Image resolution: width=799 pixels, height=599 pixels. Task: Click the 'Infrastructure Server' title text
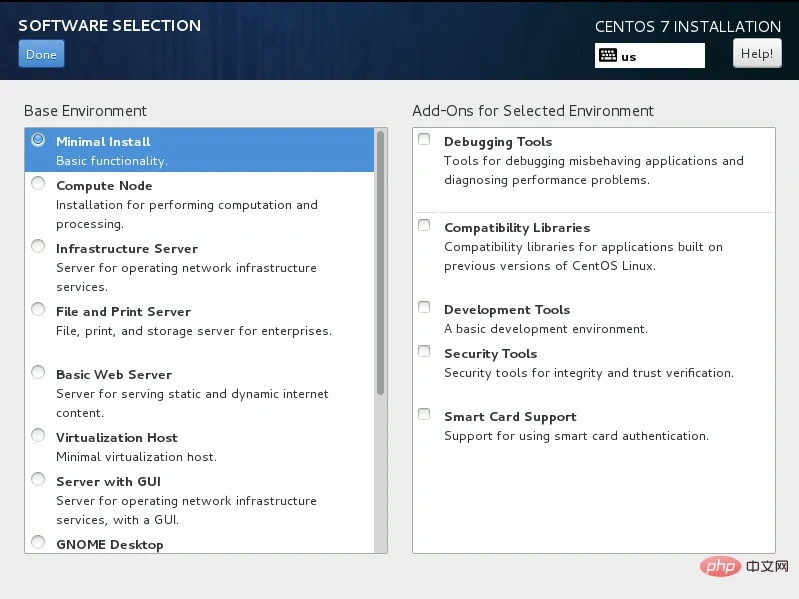coord(127,249)
